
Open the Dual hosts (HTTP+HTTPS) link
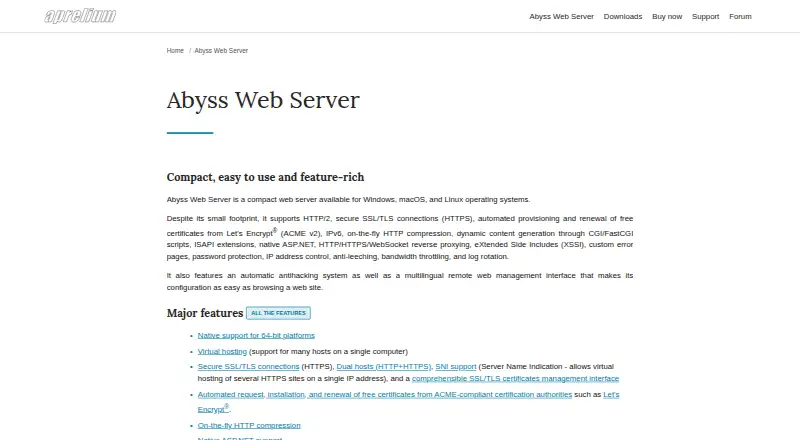(x=384, y=366)
